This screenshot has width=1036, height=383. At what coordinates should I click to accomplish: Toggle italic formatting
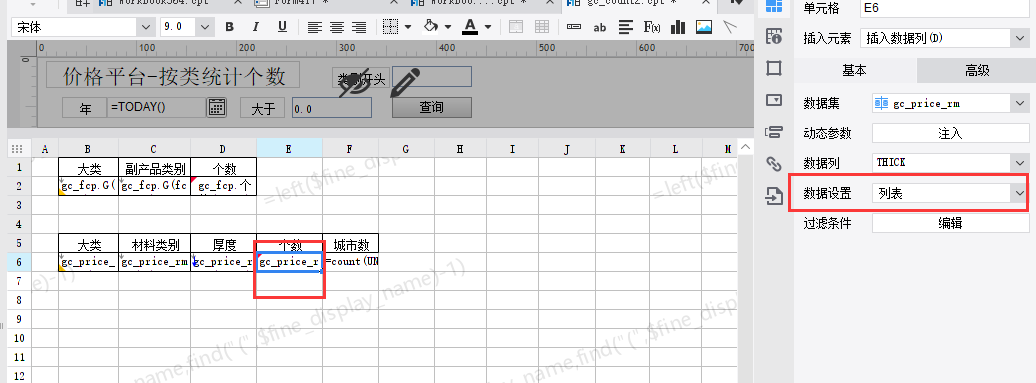click(x=256, y=27)
